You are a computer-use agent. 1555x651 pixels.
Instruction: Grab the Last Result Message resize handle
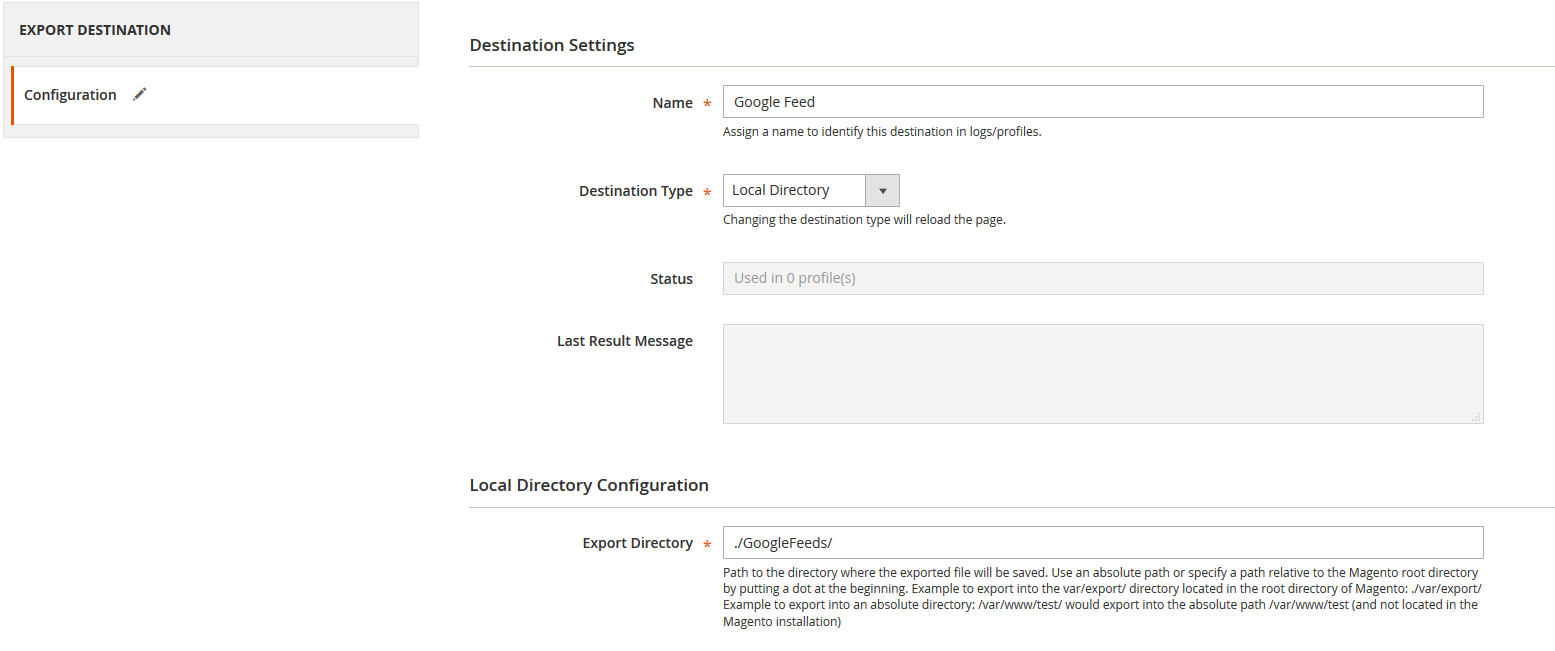1476,417
